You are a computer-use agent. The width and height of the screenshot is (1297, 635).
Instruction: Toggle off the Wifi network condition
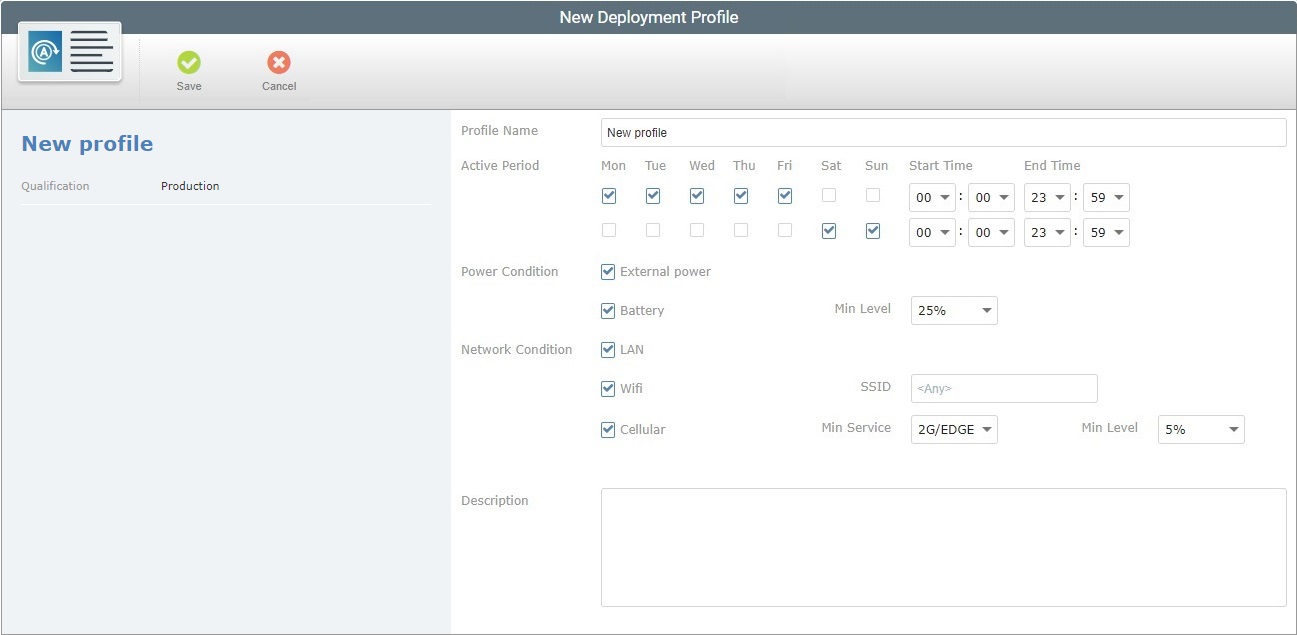607,389
